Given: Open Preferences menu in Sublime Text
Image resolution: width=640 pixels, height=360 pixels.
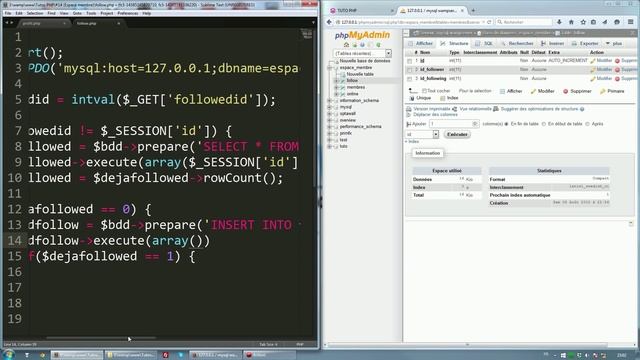Looking at the screenshot, I should pos(128,13).
